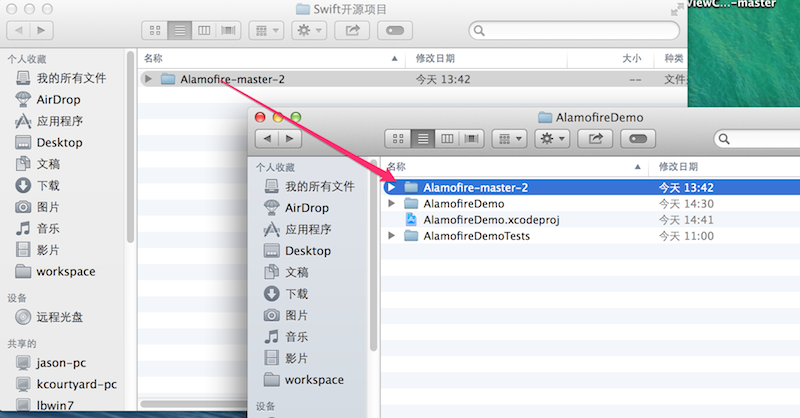Open 音乐 in Swift开源项目 sidebar
This screenshot has width=800, height=418.
[38, 228]
